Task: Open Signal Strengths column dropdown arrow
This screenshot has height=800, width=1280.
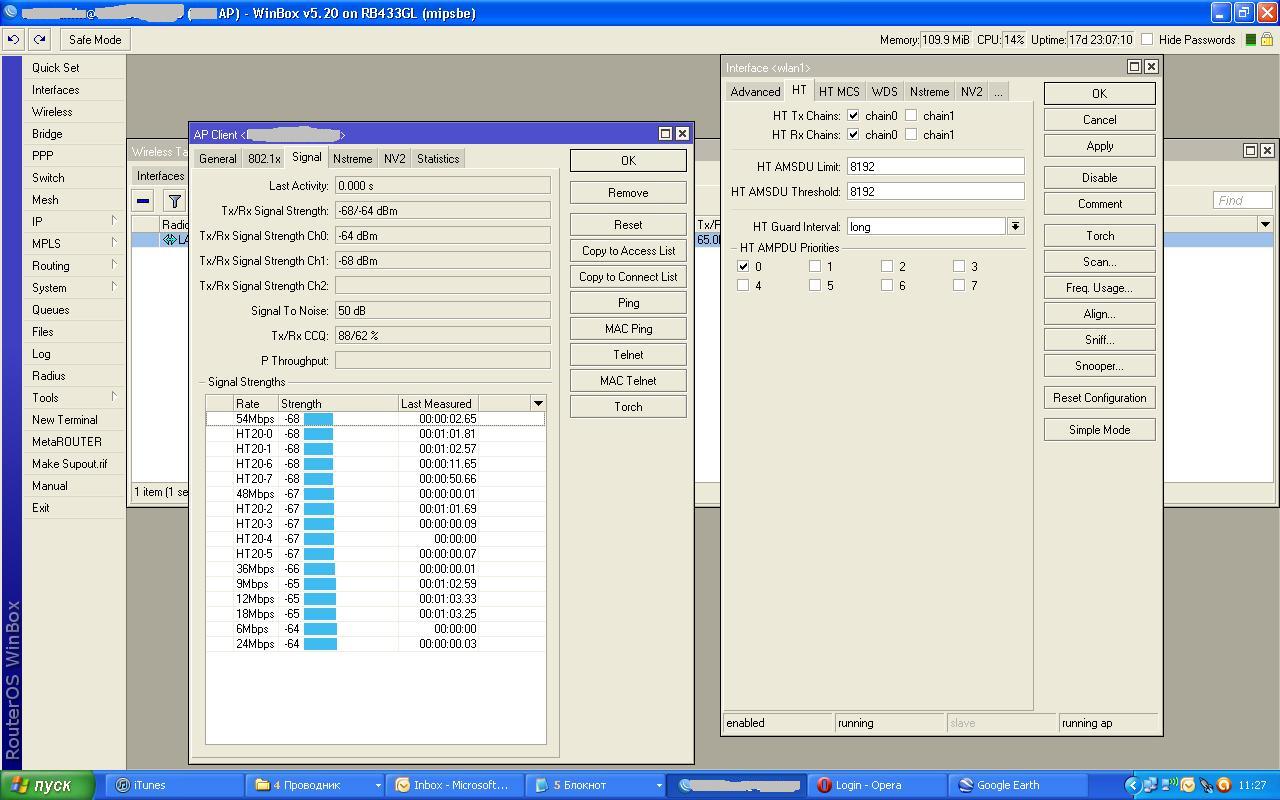Action: click(x=538, y=404)
